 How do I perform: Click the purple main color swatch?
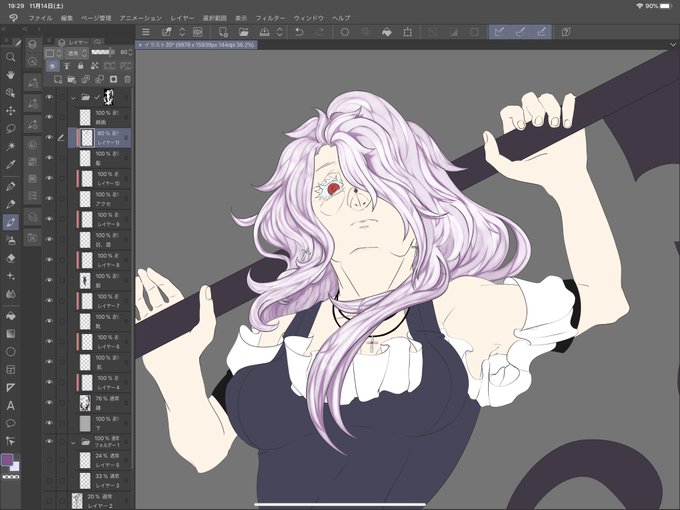(x=7, y=460)
